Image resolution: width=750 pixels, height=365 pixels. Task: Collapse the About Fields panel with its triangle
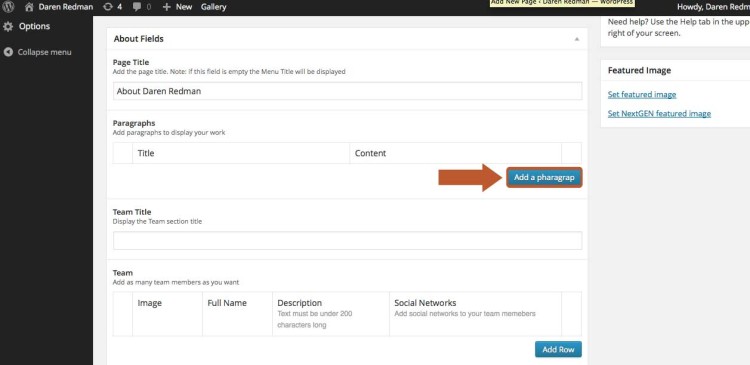(577, 39)
